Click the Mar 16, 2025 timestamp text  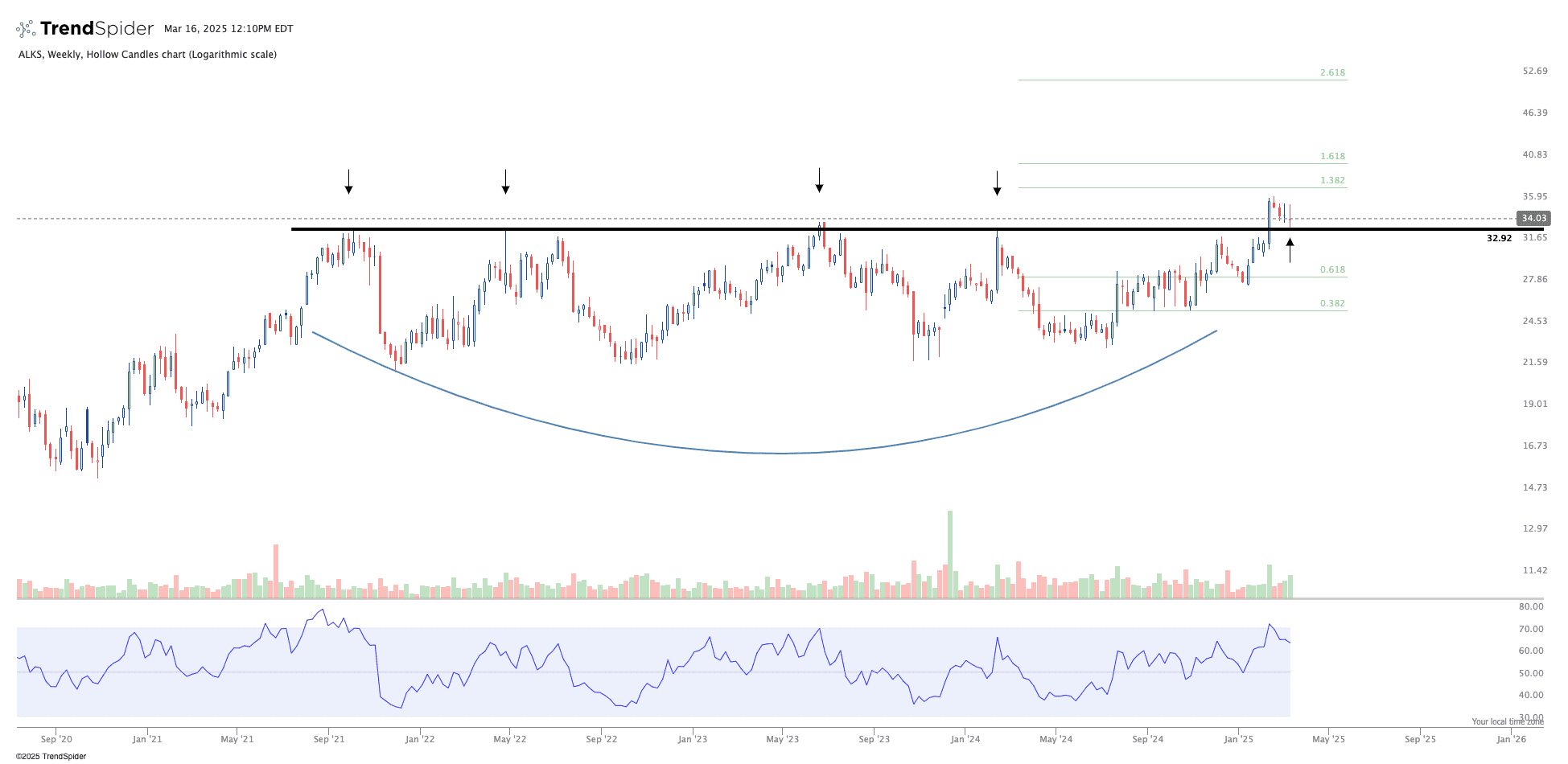click(228, 29)
